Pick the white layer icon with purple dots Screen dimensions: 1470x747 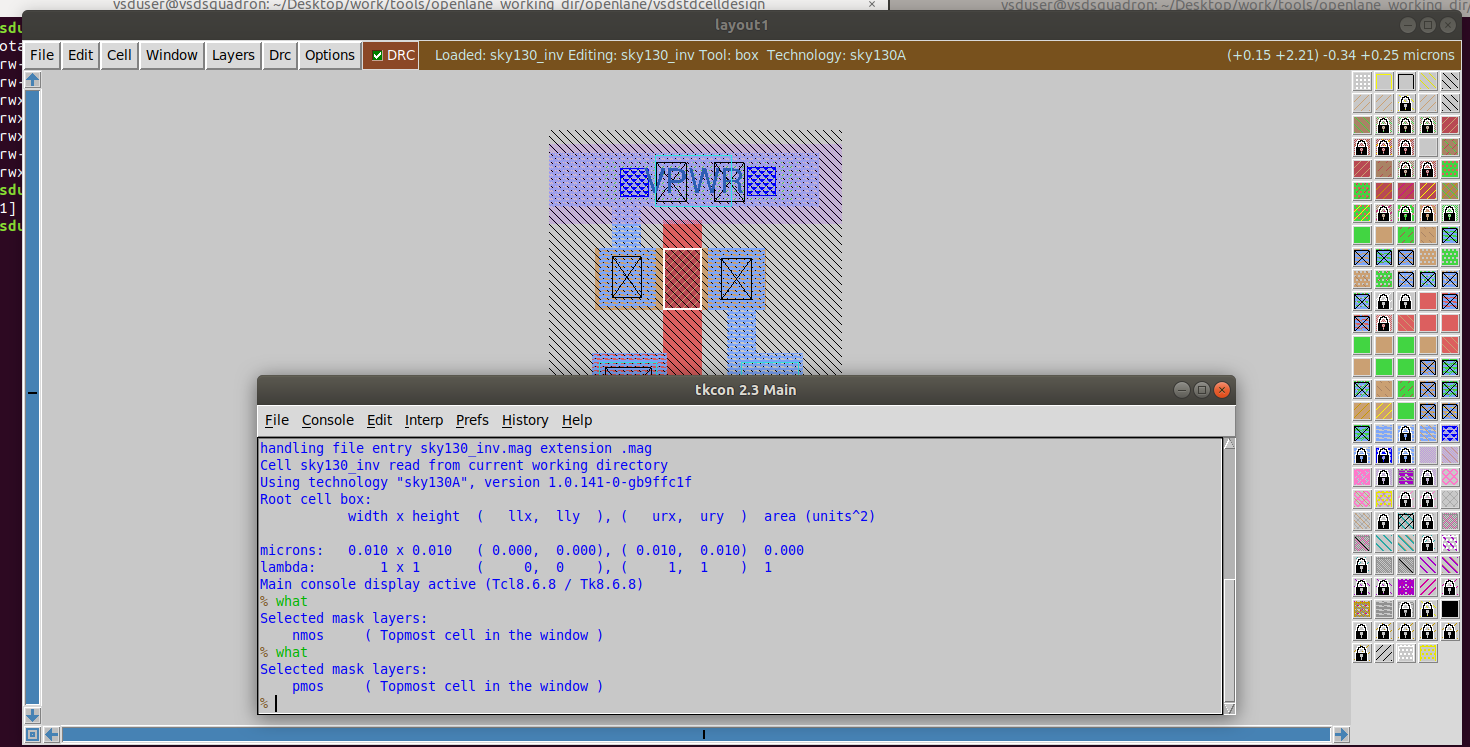tap(1450, 543)
